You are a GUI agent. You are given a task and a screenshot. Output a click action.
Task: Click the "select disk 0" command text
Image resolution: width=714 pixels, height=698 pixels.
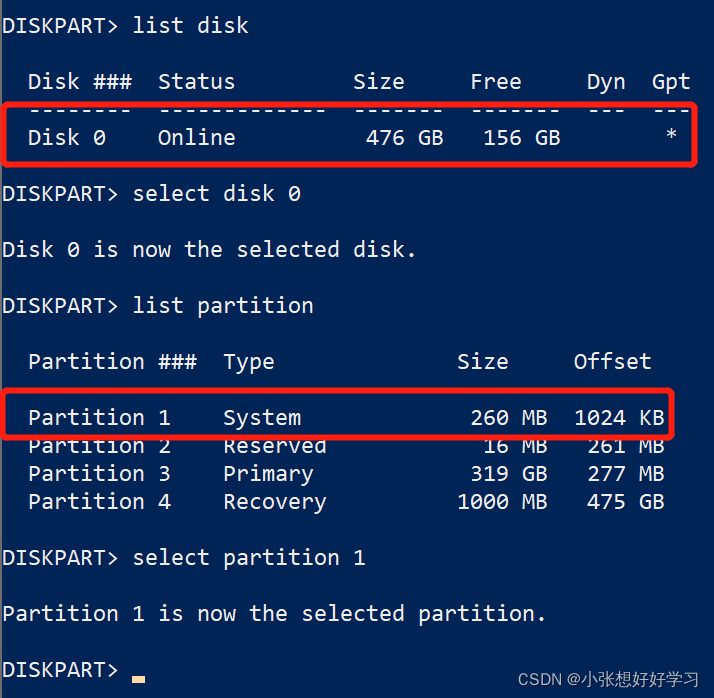(216, 194)
